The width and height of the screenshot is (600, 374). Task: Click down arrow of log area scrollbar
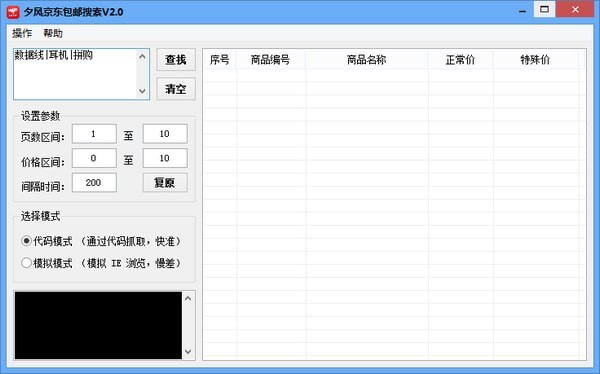coord(188,351)
